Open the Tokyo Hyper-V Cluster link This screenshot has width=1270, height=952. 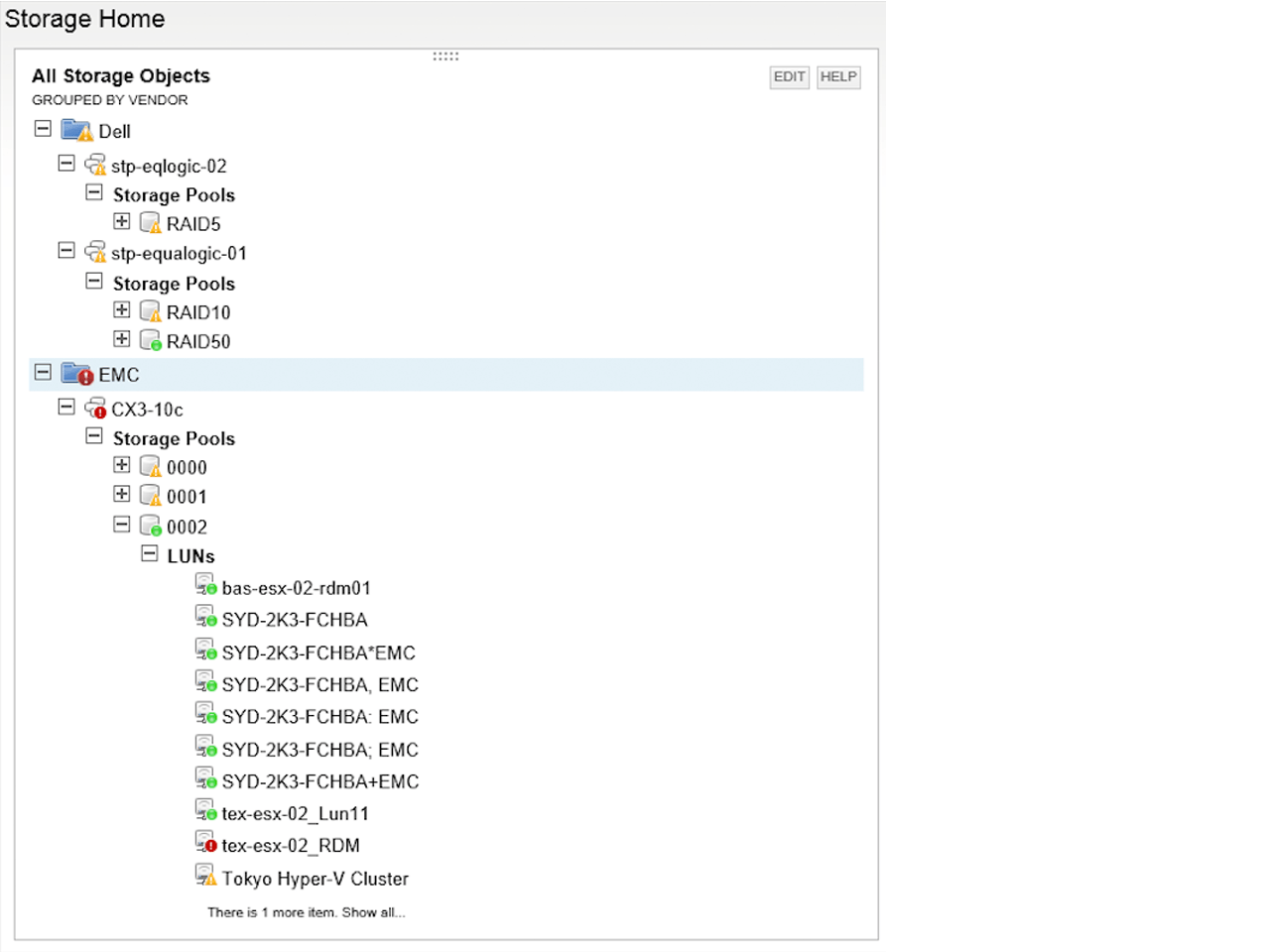pyautogui.click(x=316, y=879)
